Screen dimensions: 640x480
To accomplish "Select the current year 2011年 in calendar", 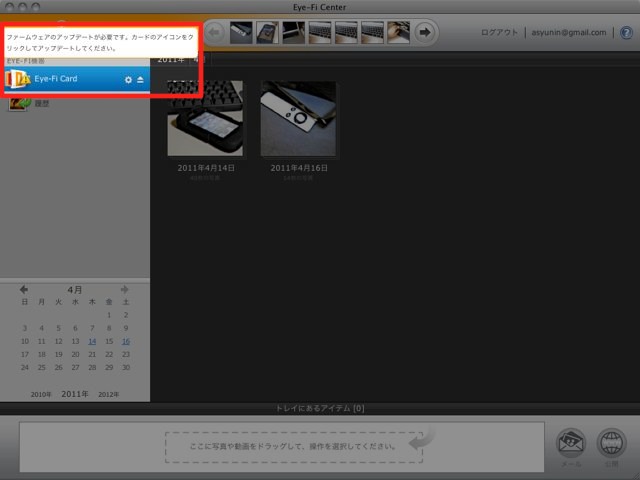I will tap(75, 394).
